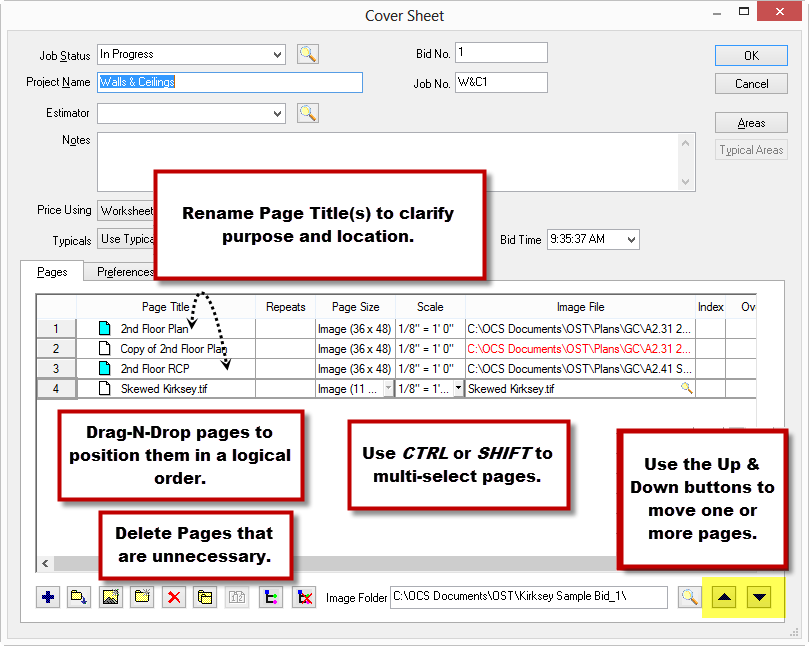
Task: Click the cyan page icon for 2nd Floor RCP
Action: pos(104,368)
